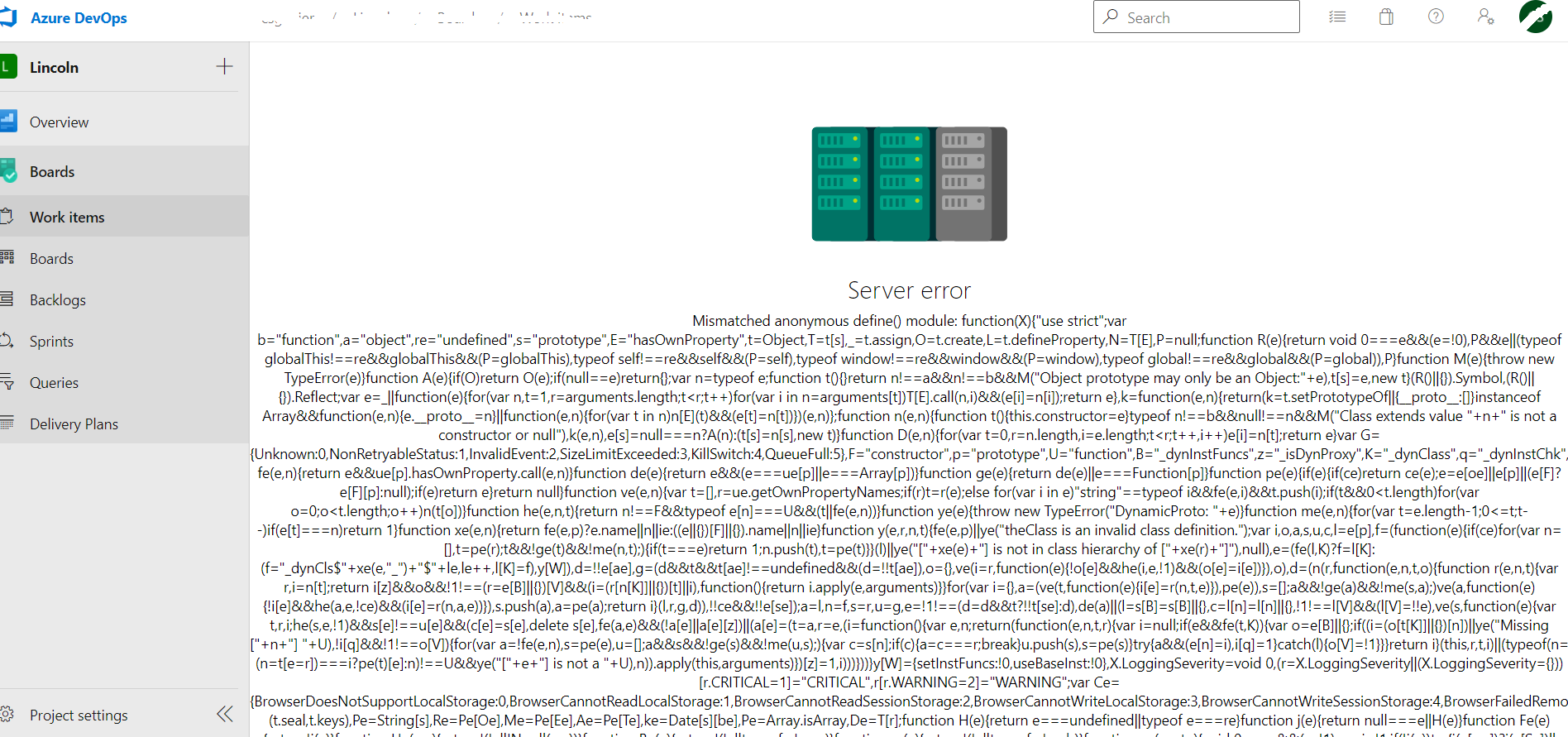Open the Lincoln project
This screenshot has height=737, width=1568.
[x=54, y=67]
